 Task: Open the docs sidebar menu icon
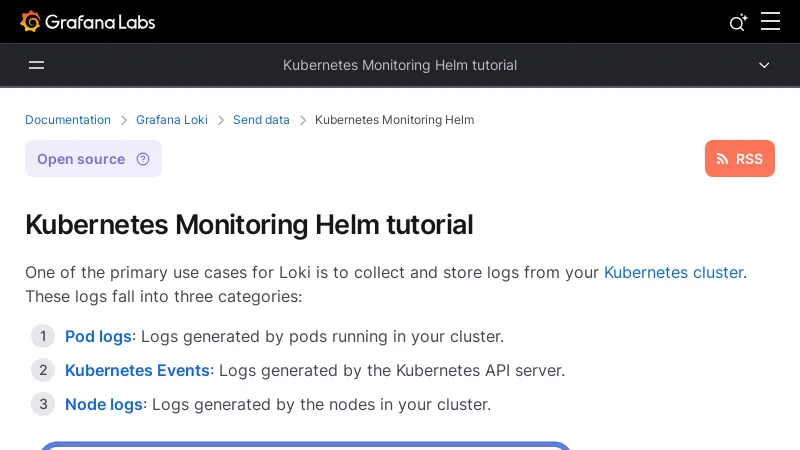click(37, 65)
